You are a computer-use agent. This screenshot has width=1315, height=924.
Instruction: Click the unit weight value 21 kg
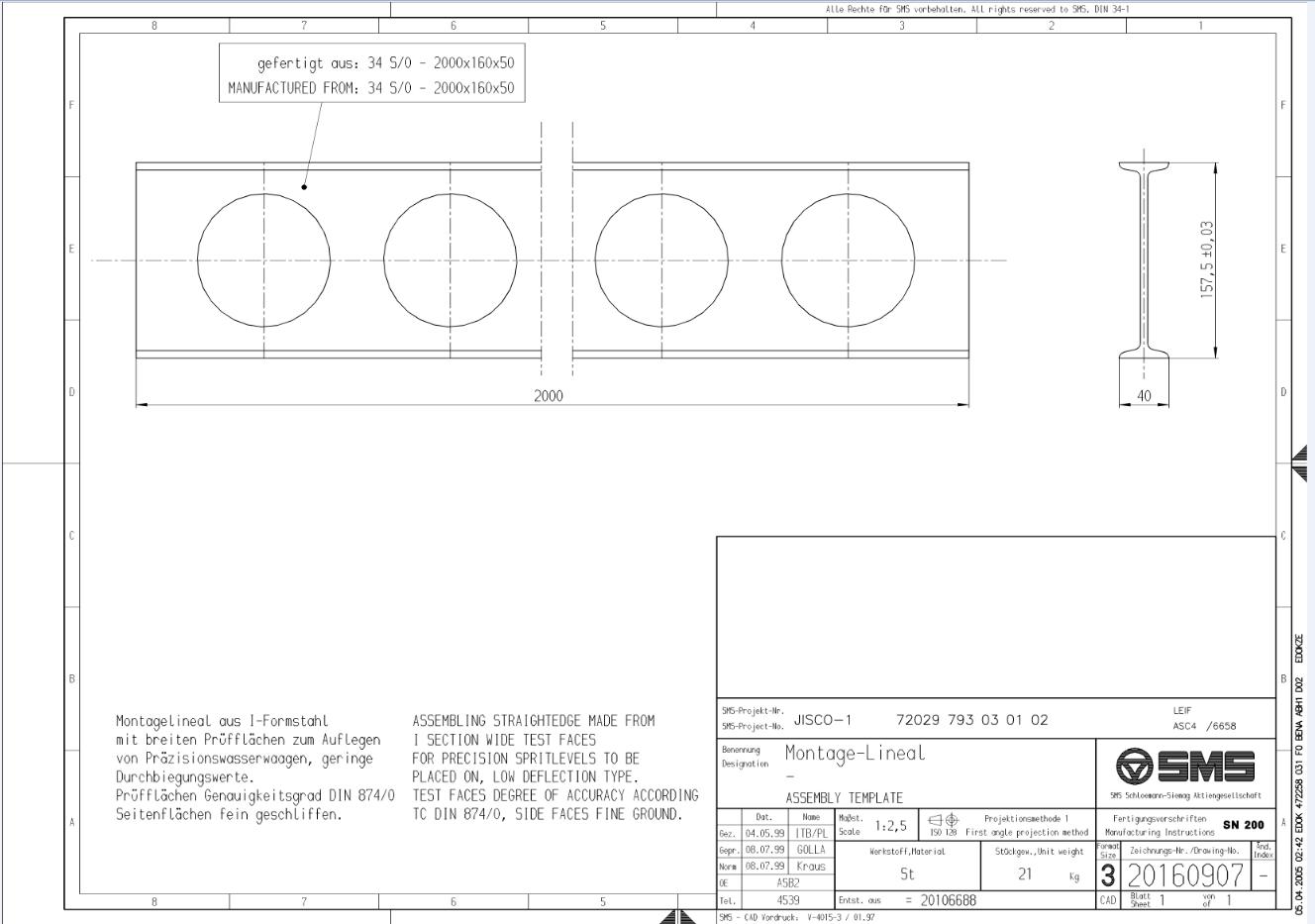1035,874
